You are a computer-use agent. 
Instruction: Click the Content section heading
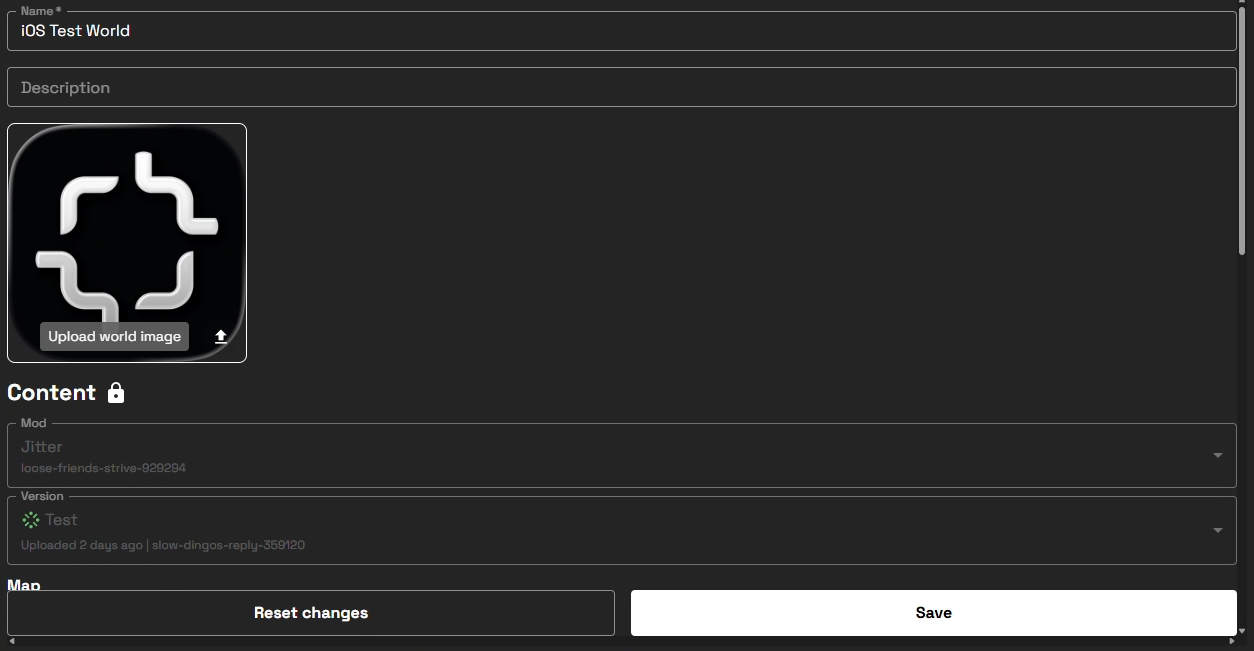[x=52, y=393]
